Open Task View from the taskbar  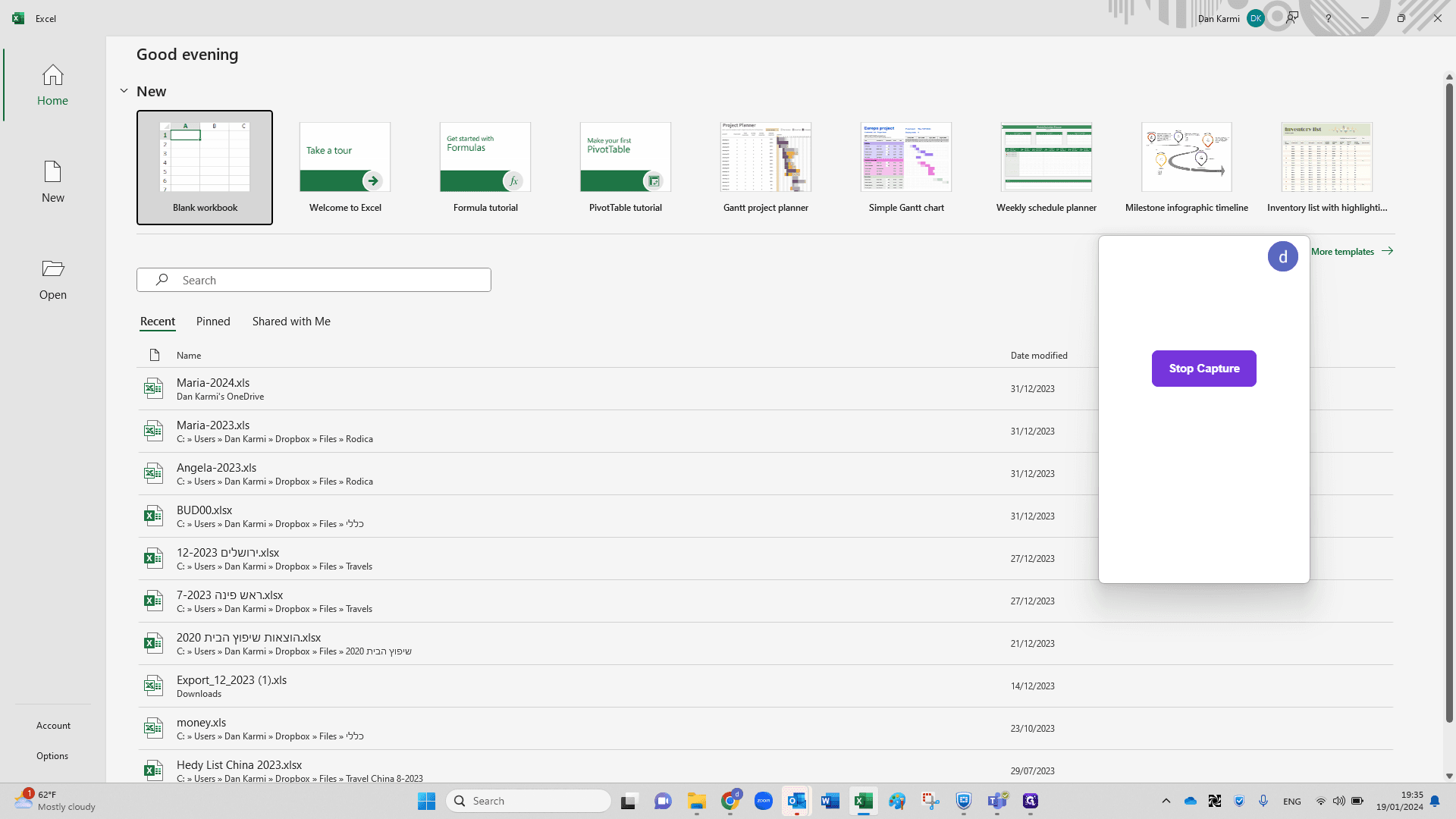pos(629,801)
